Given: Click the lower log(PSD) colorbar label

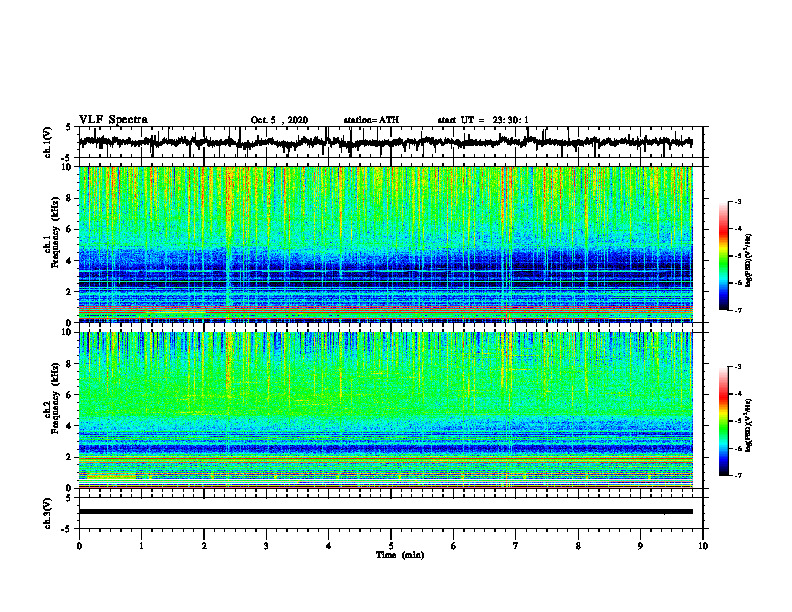Looking at the screenshot, I should click(x=749, y=425).
